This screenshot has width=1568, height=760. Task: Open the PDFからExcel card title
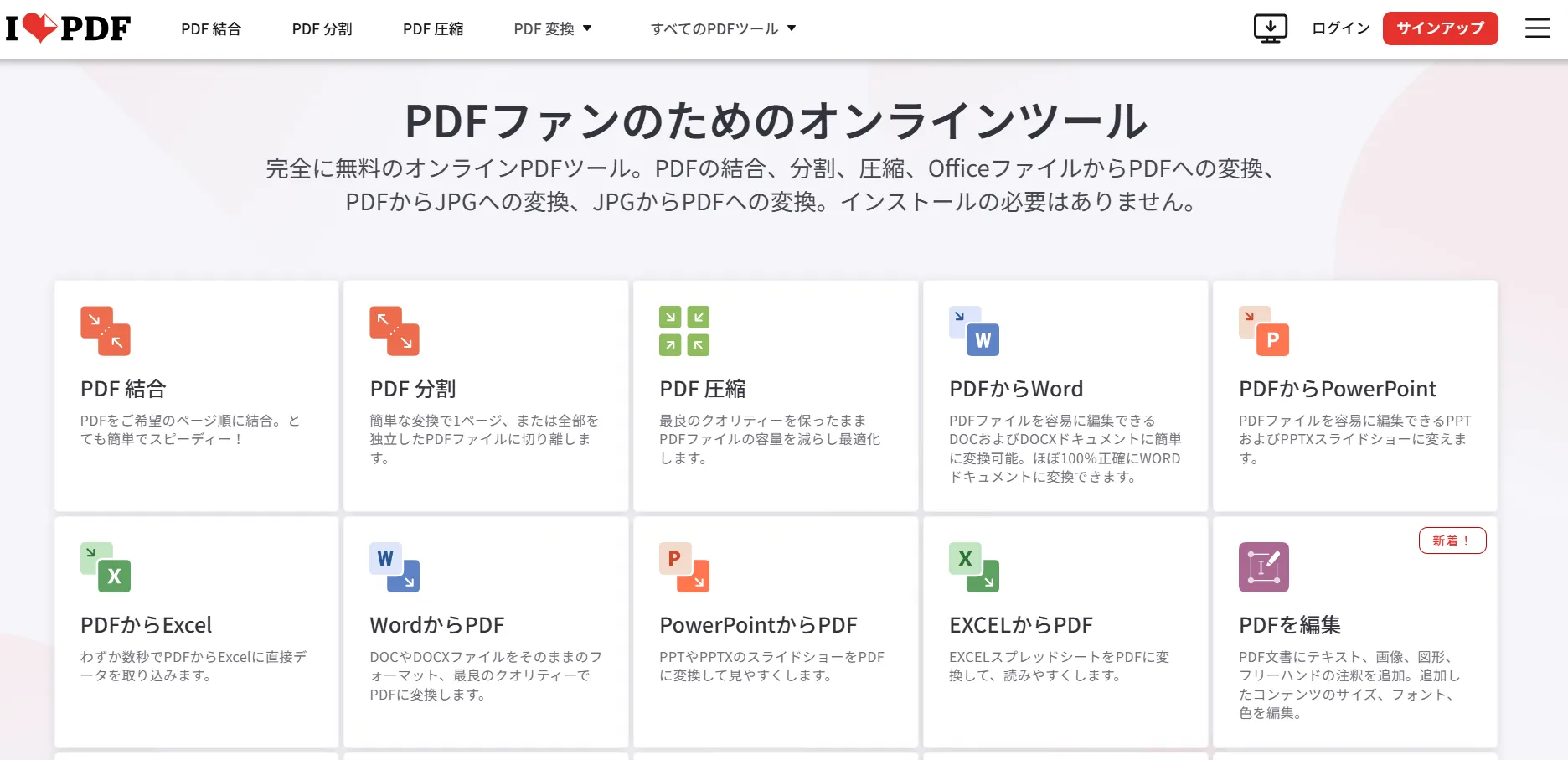146,625
